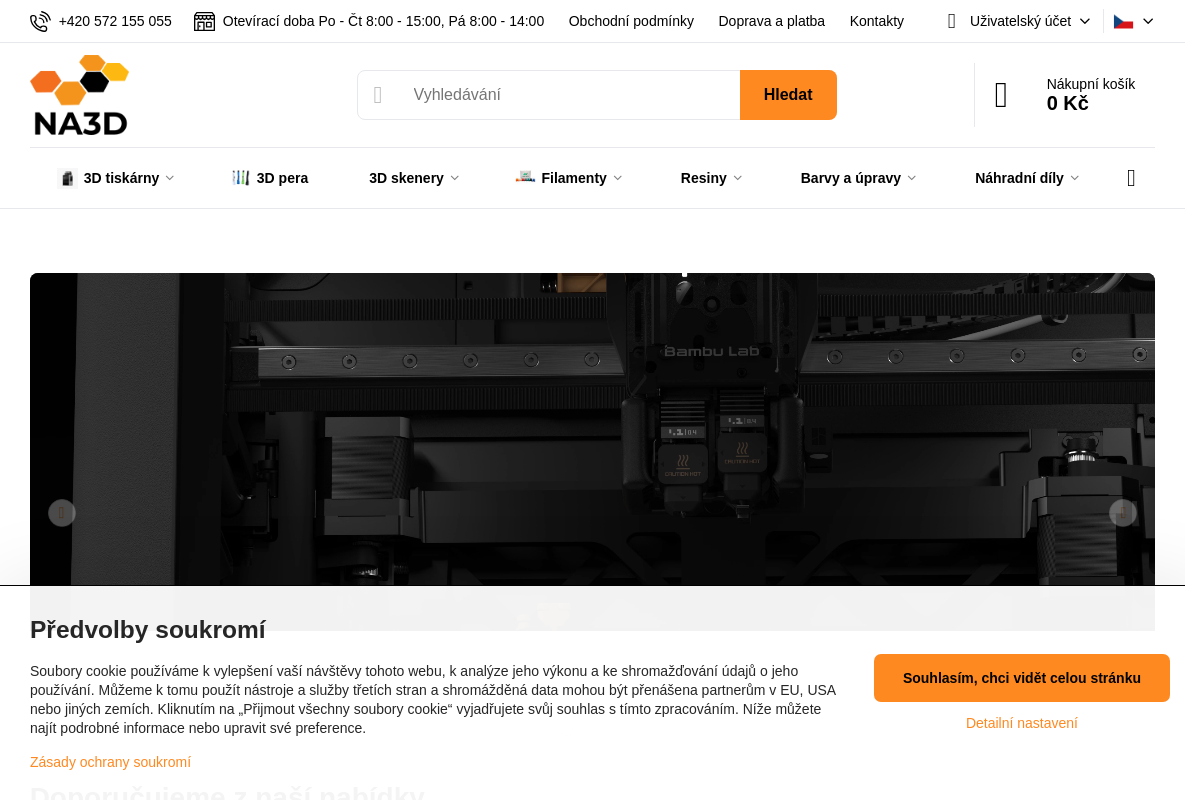
Task: Expand Resiny submenu chevron
Action: (737, 178)
